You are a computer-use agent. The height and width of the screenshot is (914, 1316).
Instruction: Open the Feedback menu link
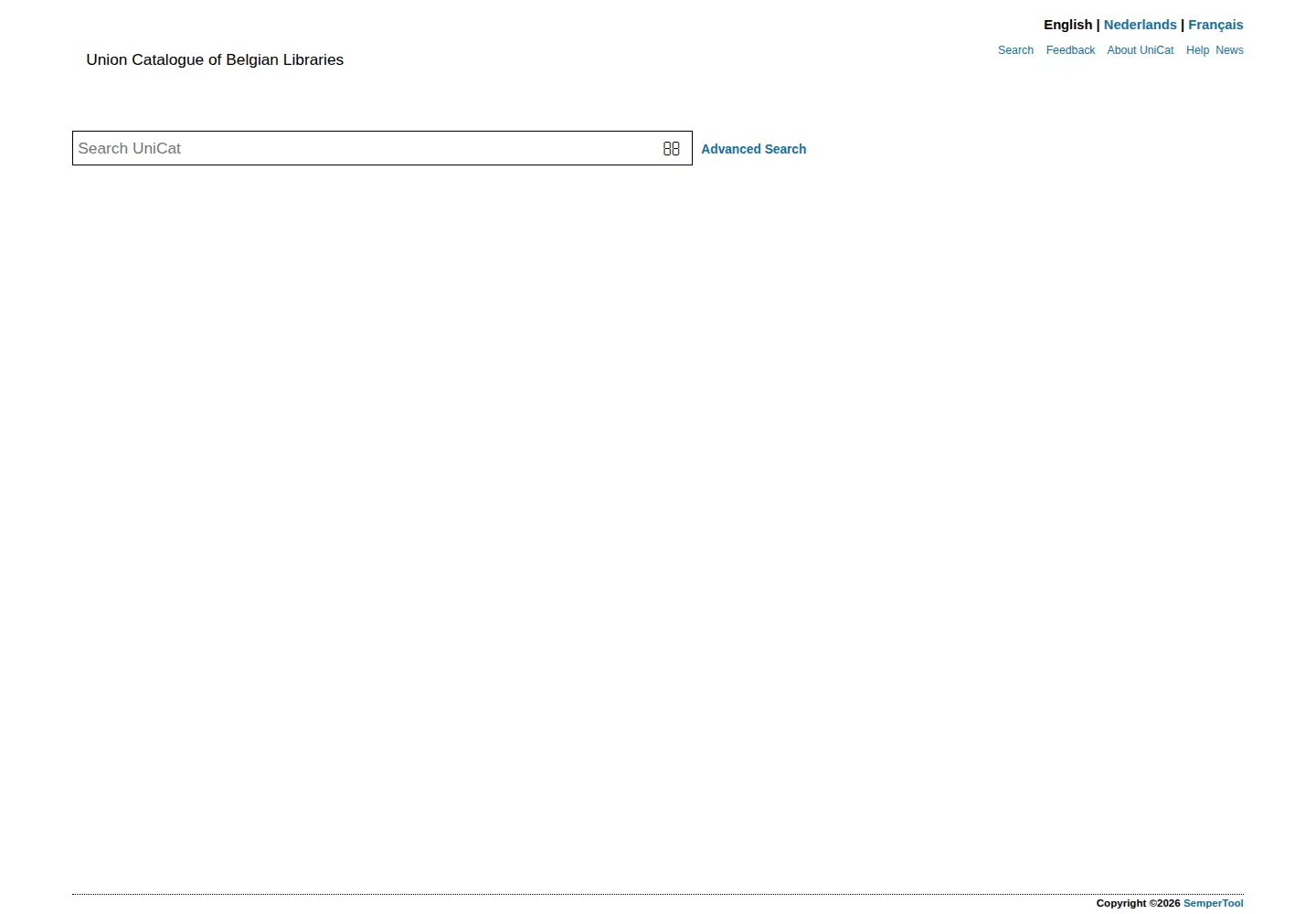1070,50
